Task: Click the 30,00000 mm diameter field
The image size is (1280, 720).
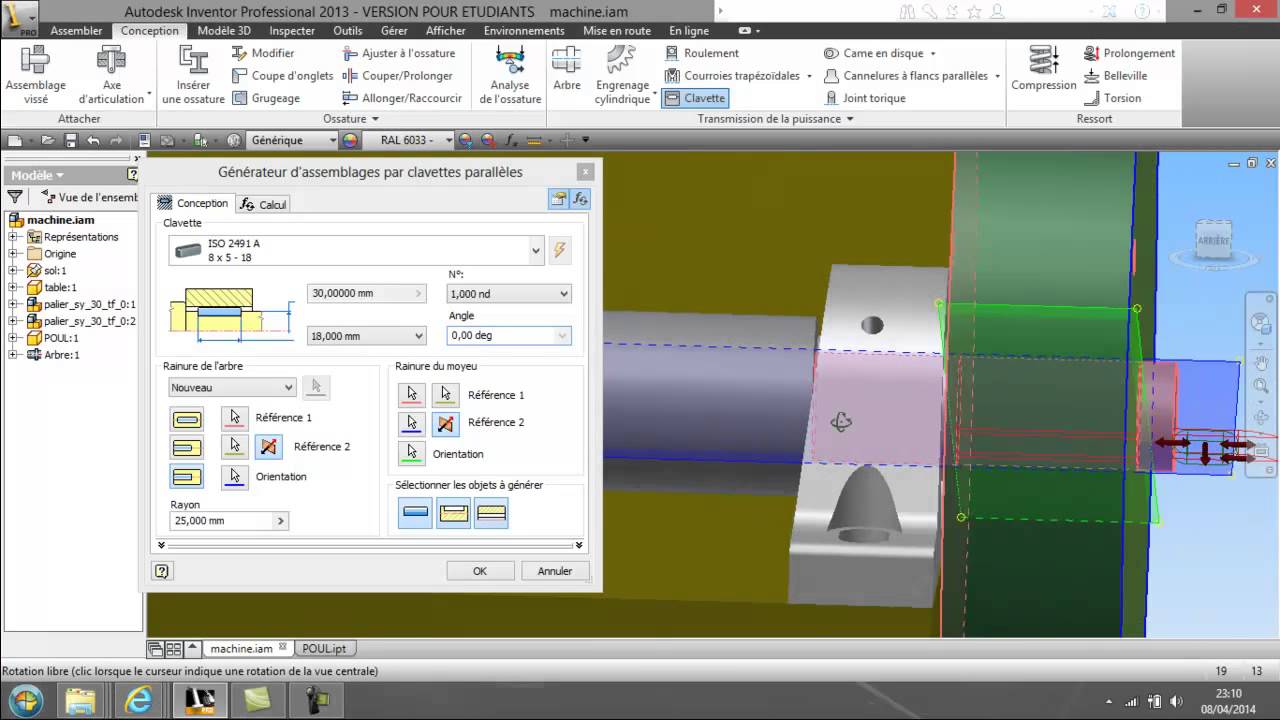Action: [x=366, y=294]
